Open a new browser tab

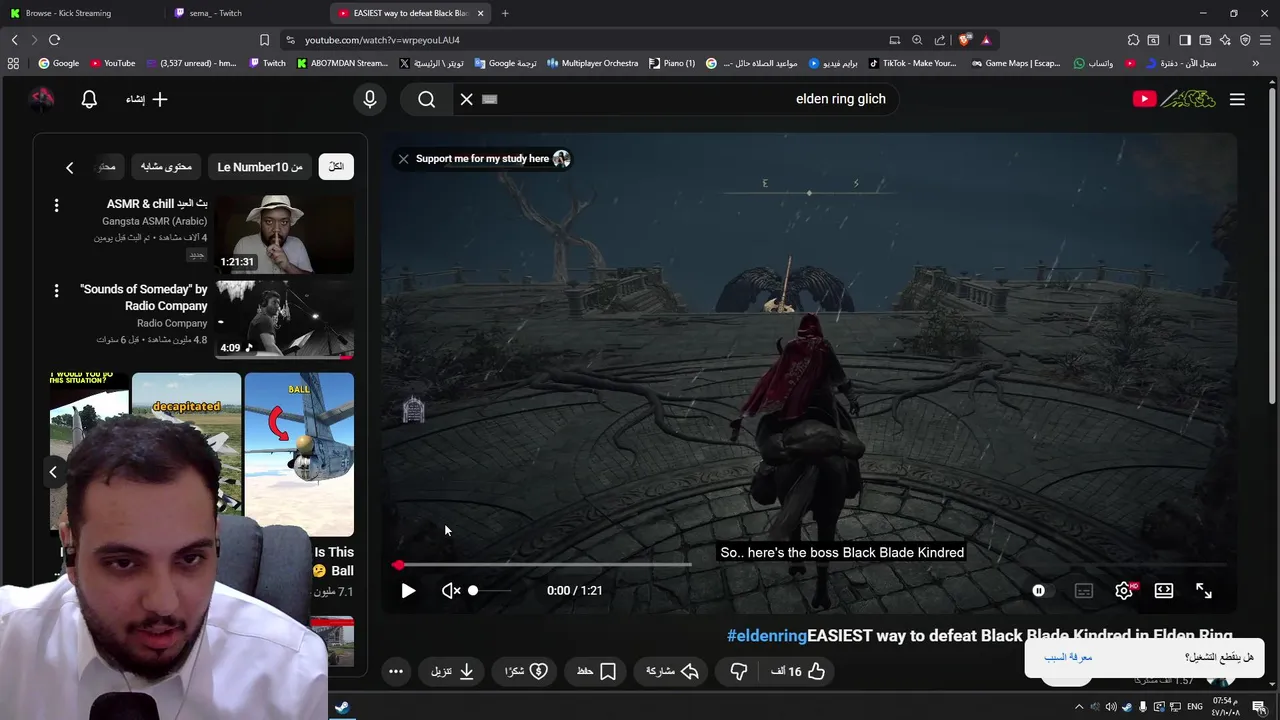tap(505, 13)
